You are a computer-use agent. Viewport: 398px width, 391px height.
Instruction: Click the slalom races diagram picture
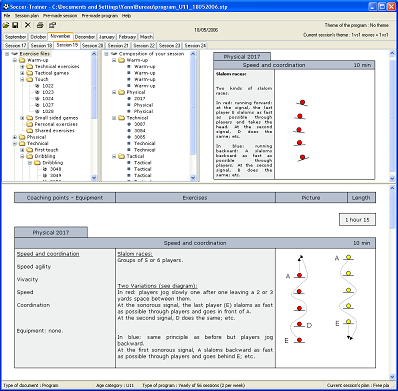pyautogui.click(x=325, y=299)
